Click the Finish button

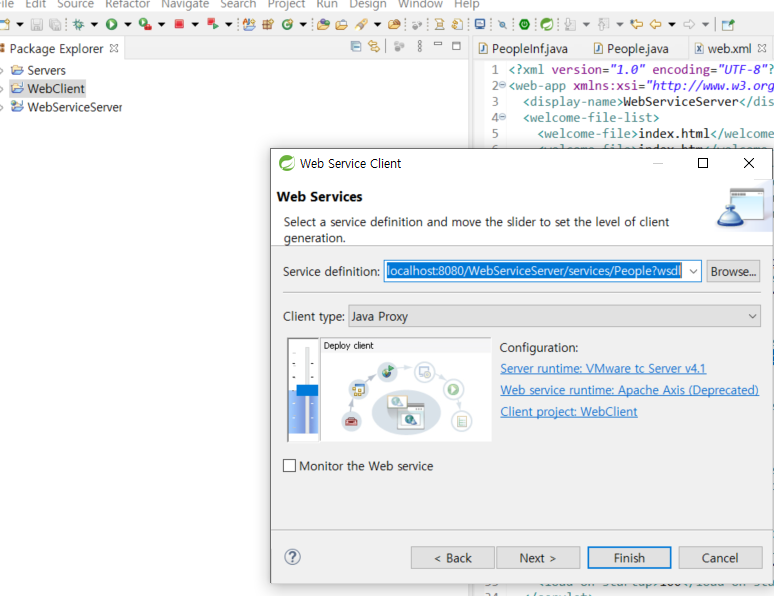(x=629, y=557)
